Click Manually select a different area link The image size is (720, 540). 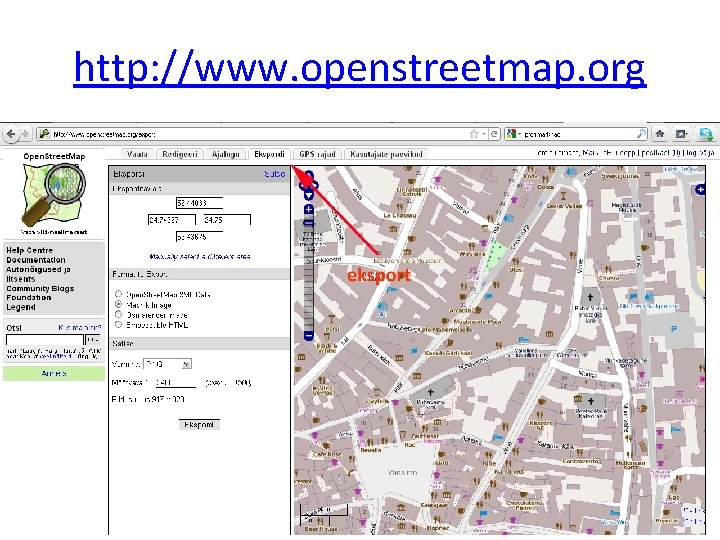point(200,257)
